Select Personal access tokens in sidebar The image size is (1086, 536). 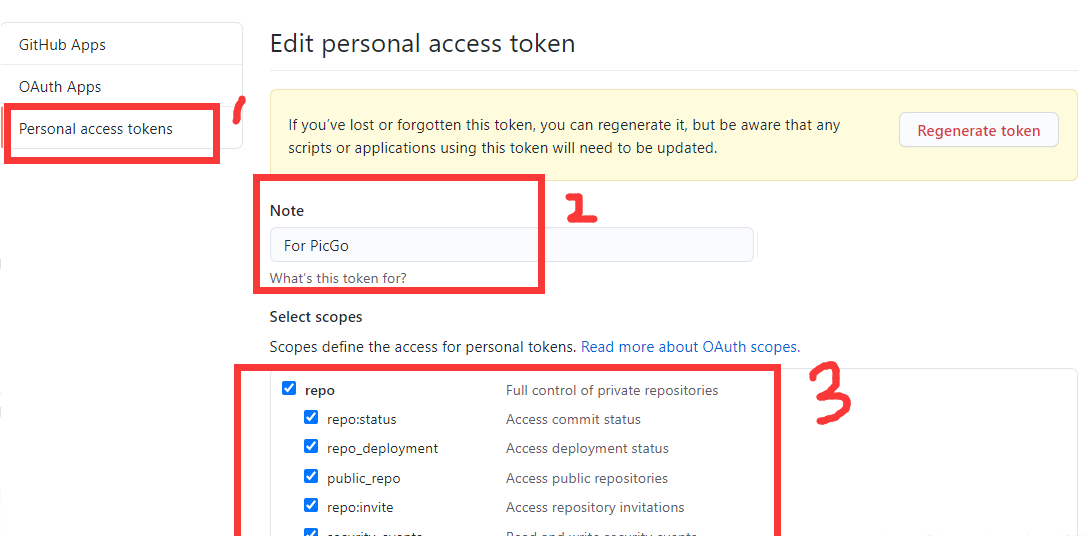pos(96,129)
